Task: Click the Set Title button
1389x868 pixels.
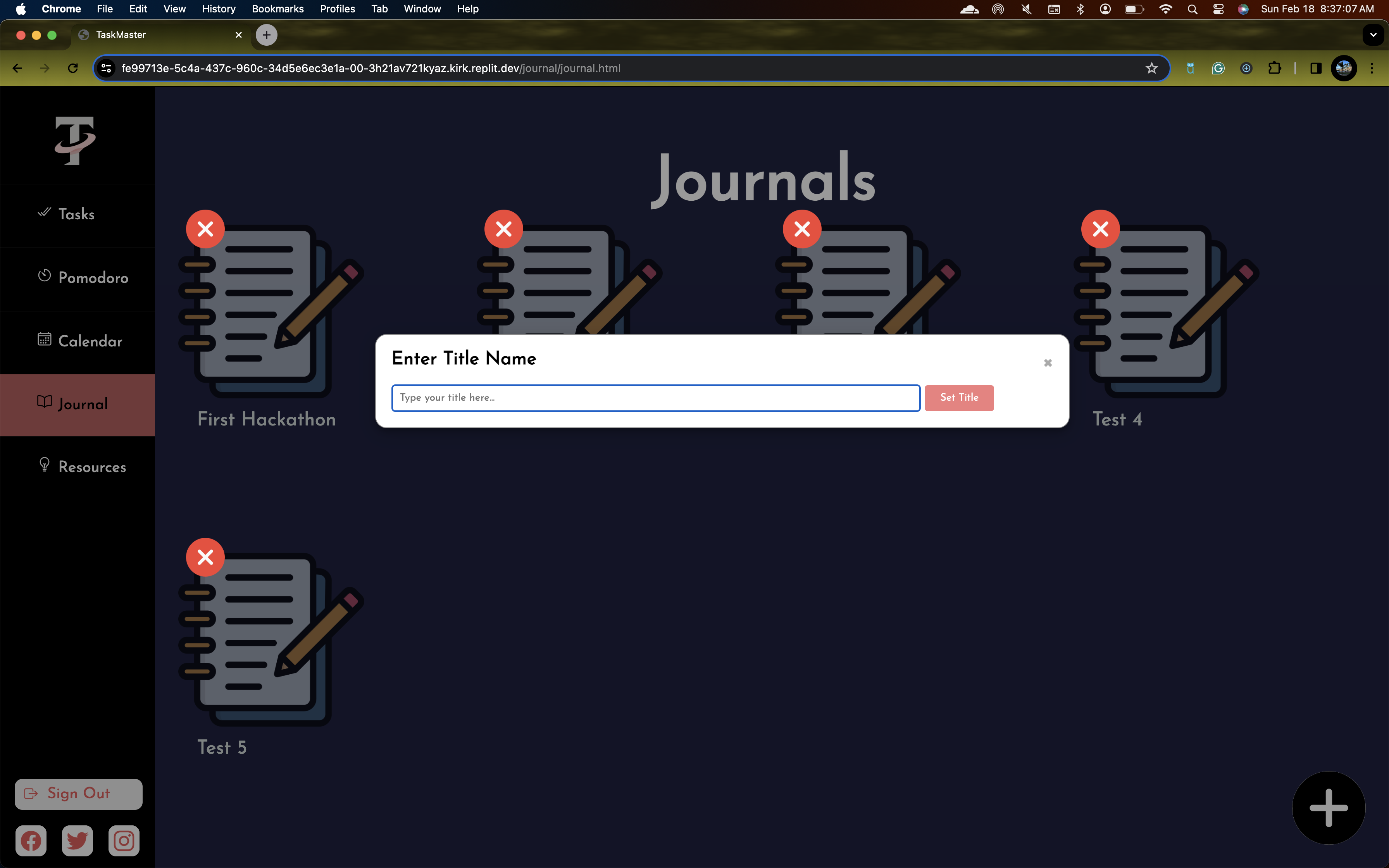Action: click(x=958, y=398)
